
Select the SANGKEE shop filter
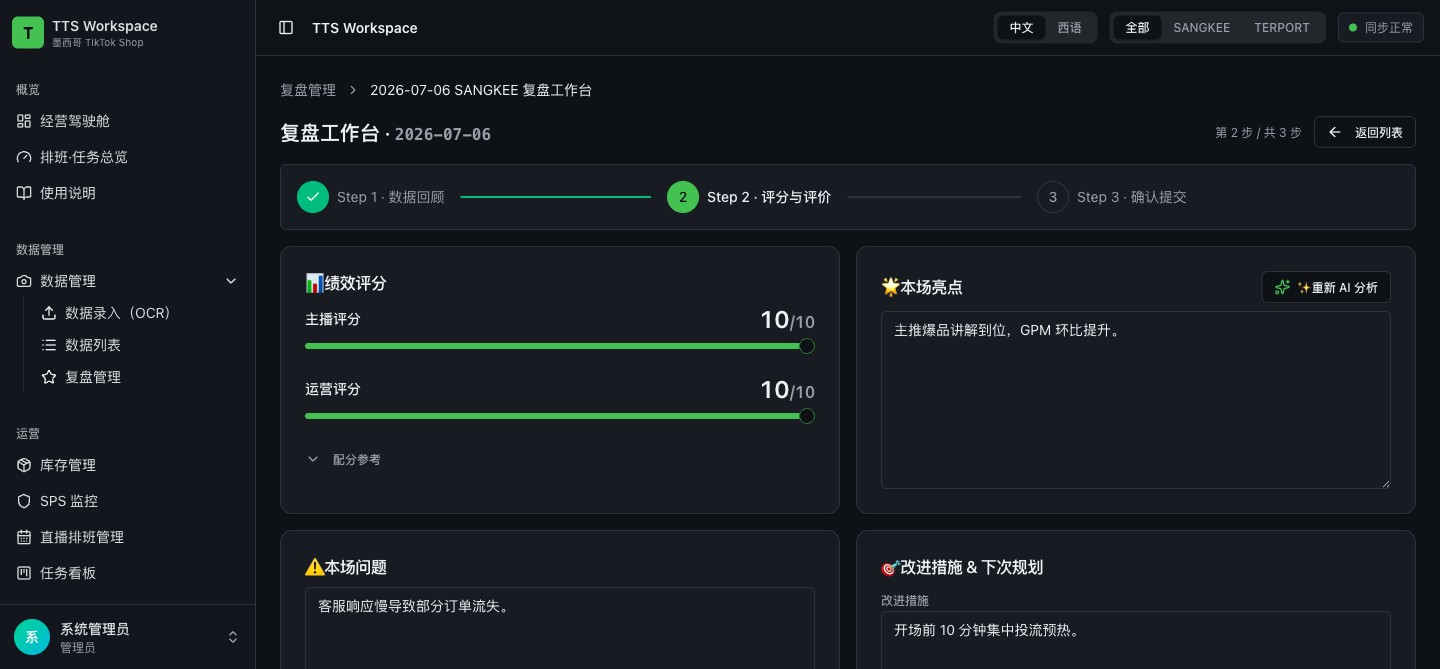[x=1202, y=28]
